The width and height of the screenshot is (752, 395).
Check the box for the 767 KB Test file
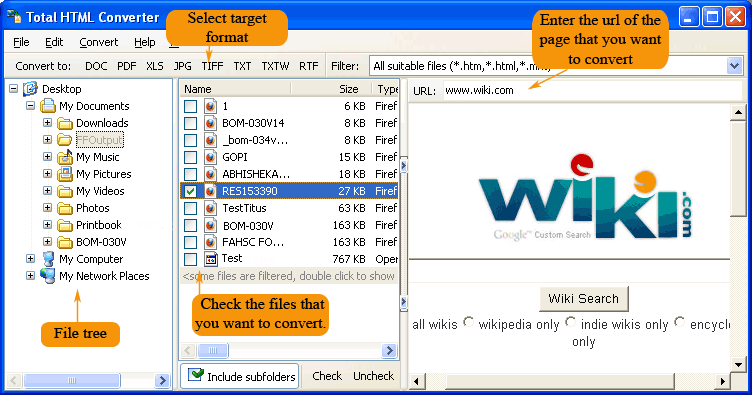190,259
